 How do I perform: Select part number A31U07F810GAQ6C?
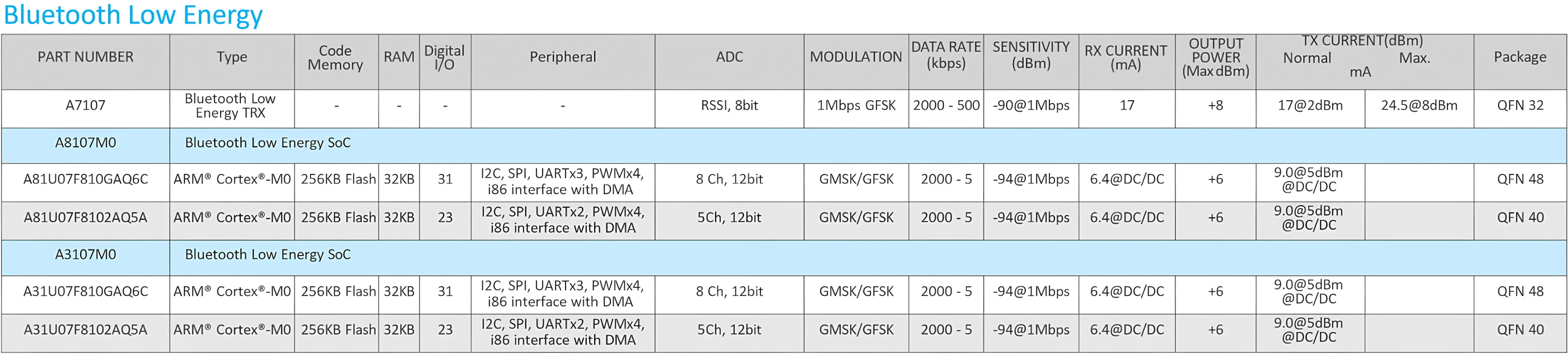click(86, 291)
